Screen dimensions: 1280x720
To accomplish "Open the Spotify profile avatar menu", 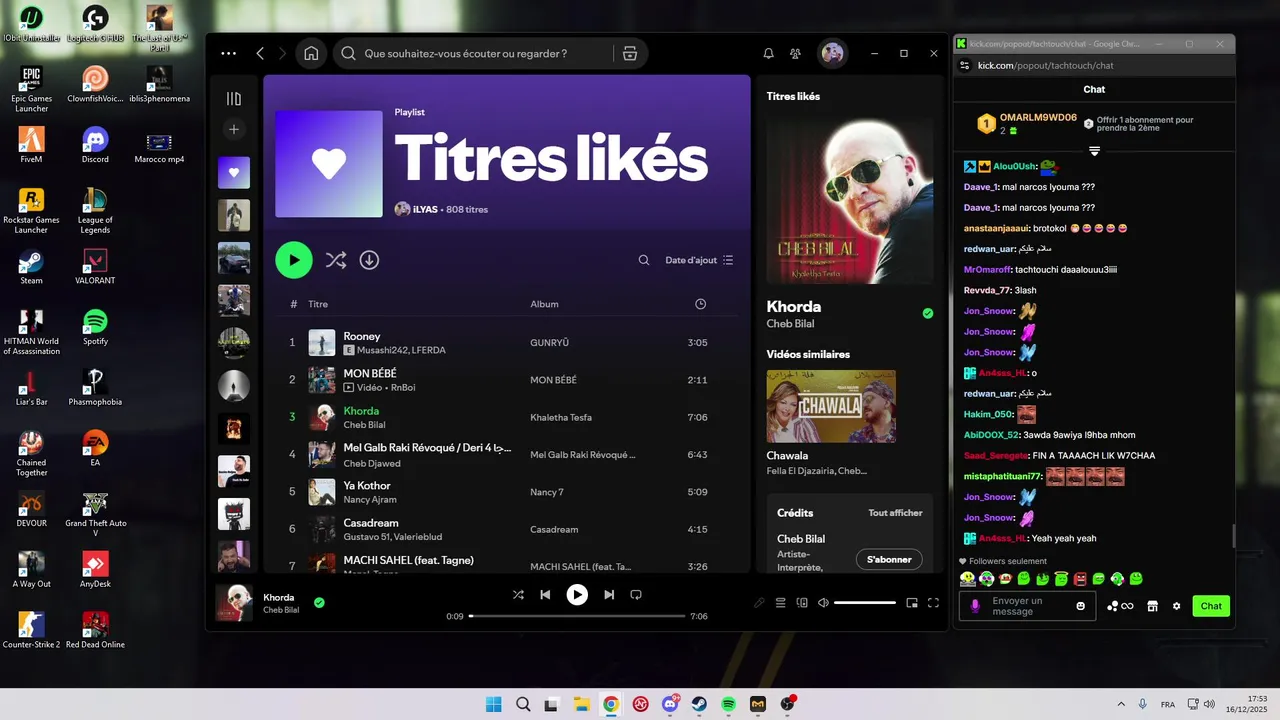I will pyautogui.click(x=832, y=54).
